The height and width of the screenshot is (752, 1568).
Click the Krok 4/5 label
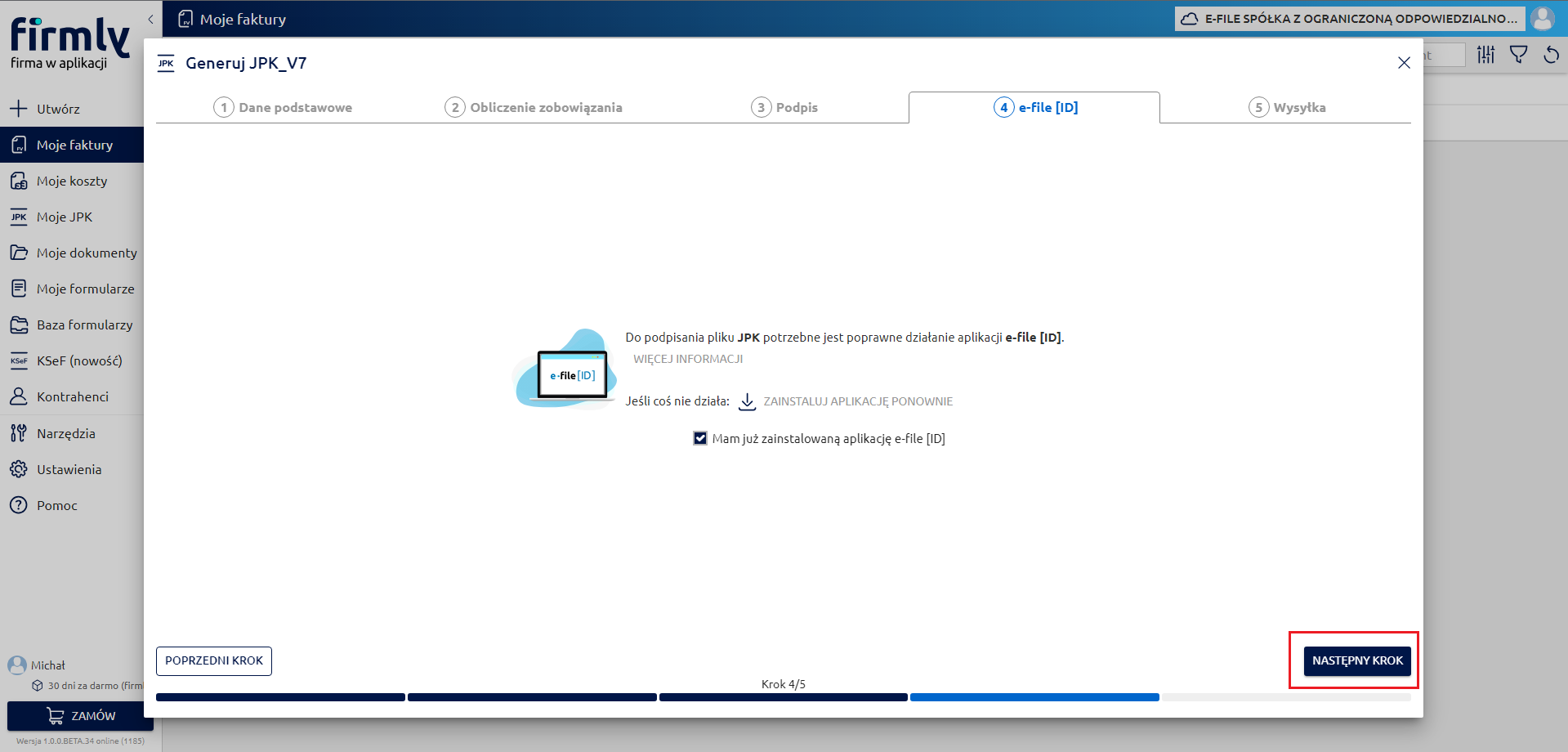(784, 684)
